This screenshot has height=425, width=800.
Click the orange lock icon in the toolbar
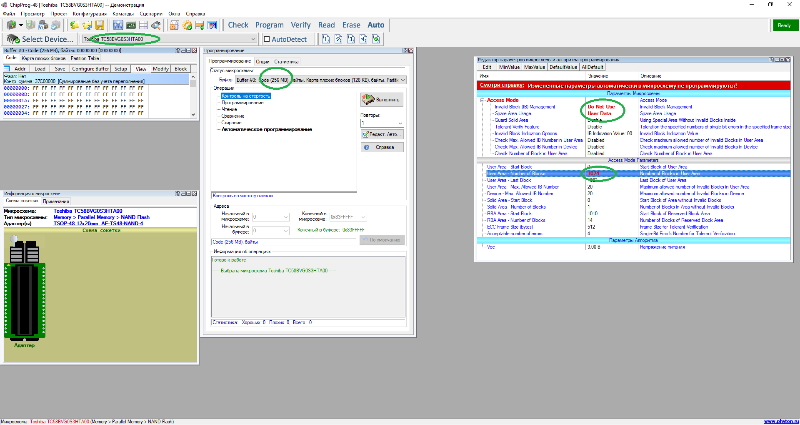click(174, 25)
